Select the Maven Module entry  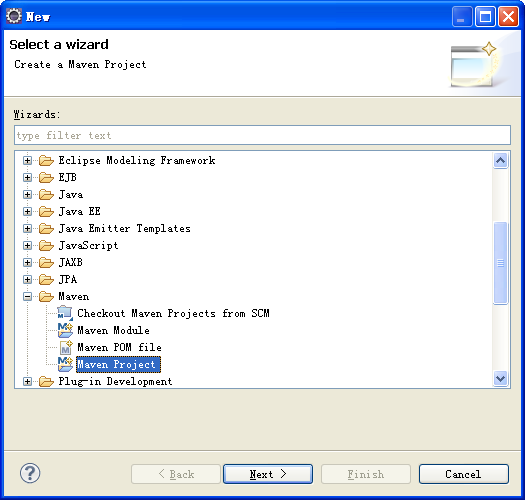click(x=114, y=331)
